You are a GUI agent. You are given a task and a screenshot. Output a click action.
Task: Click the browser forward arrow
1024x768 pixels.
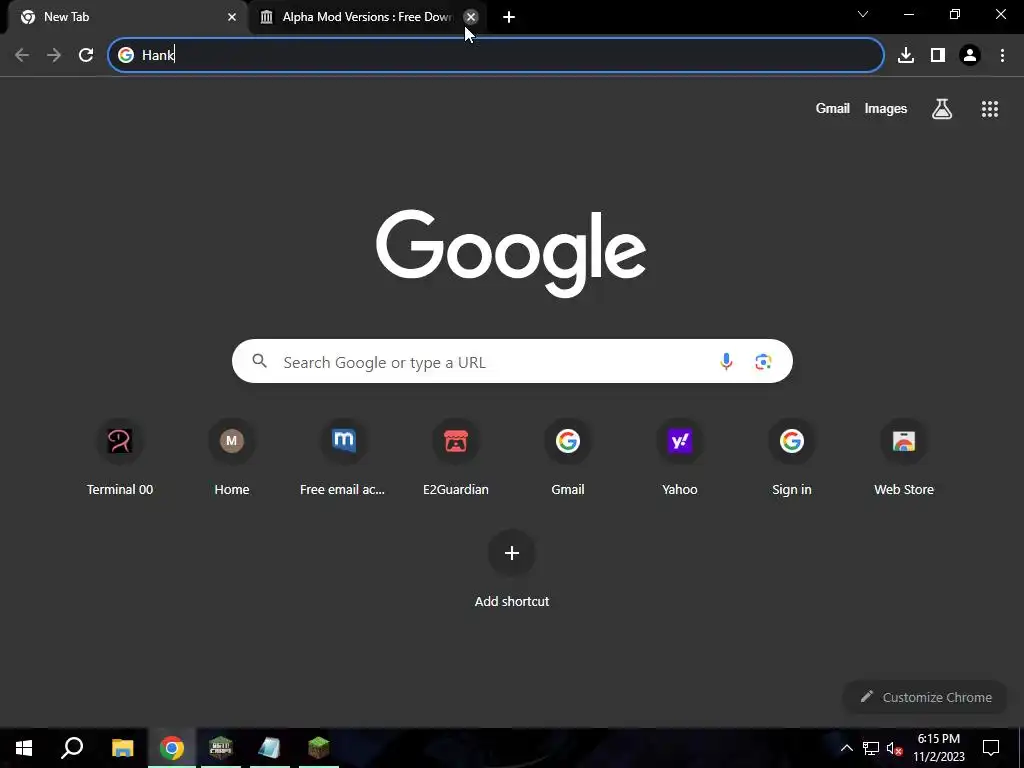pyautogui.click(x=54, y=55)
